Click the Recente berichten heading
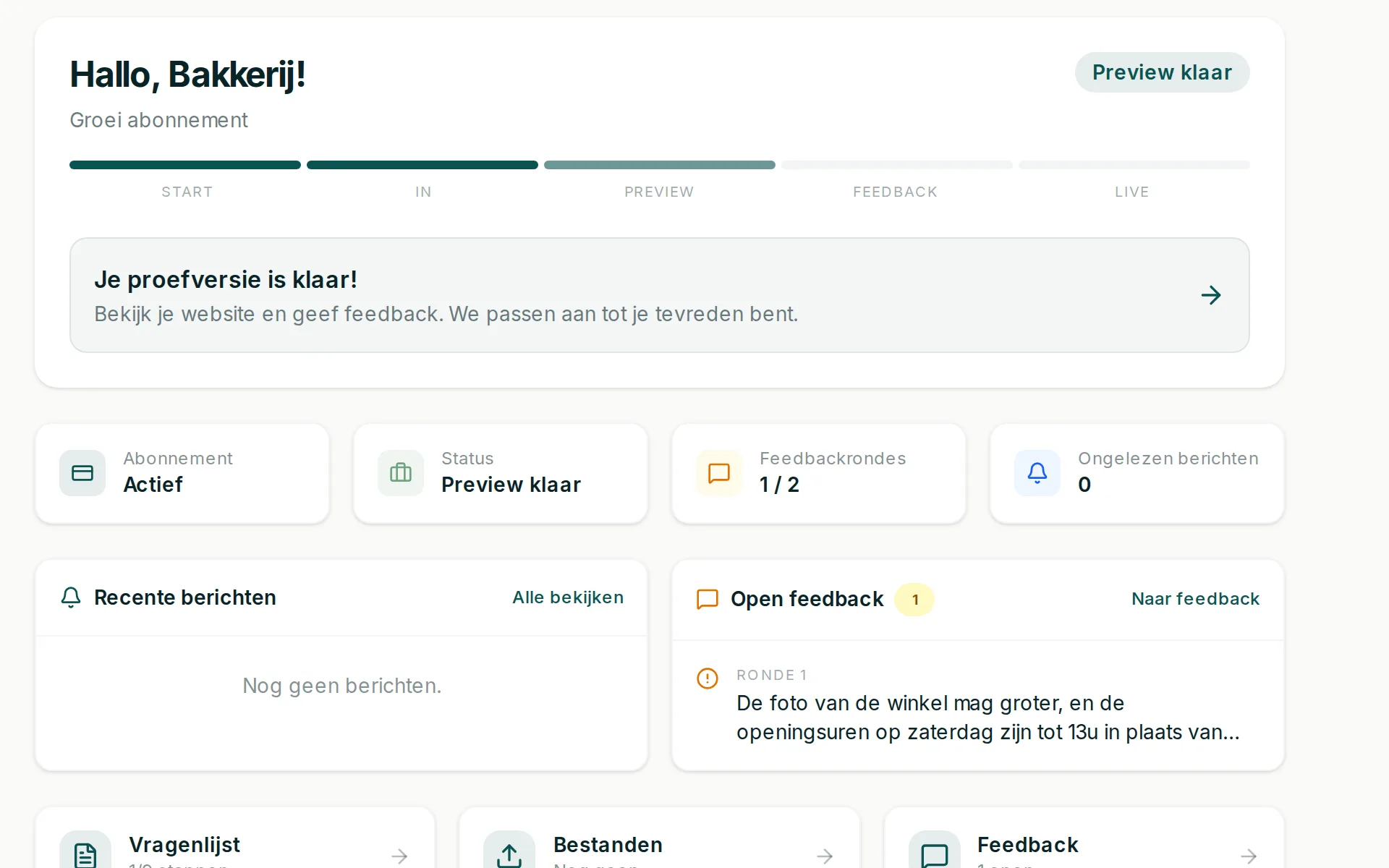 click(185, 597)
